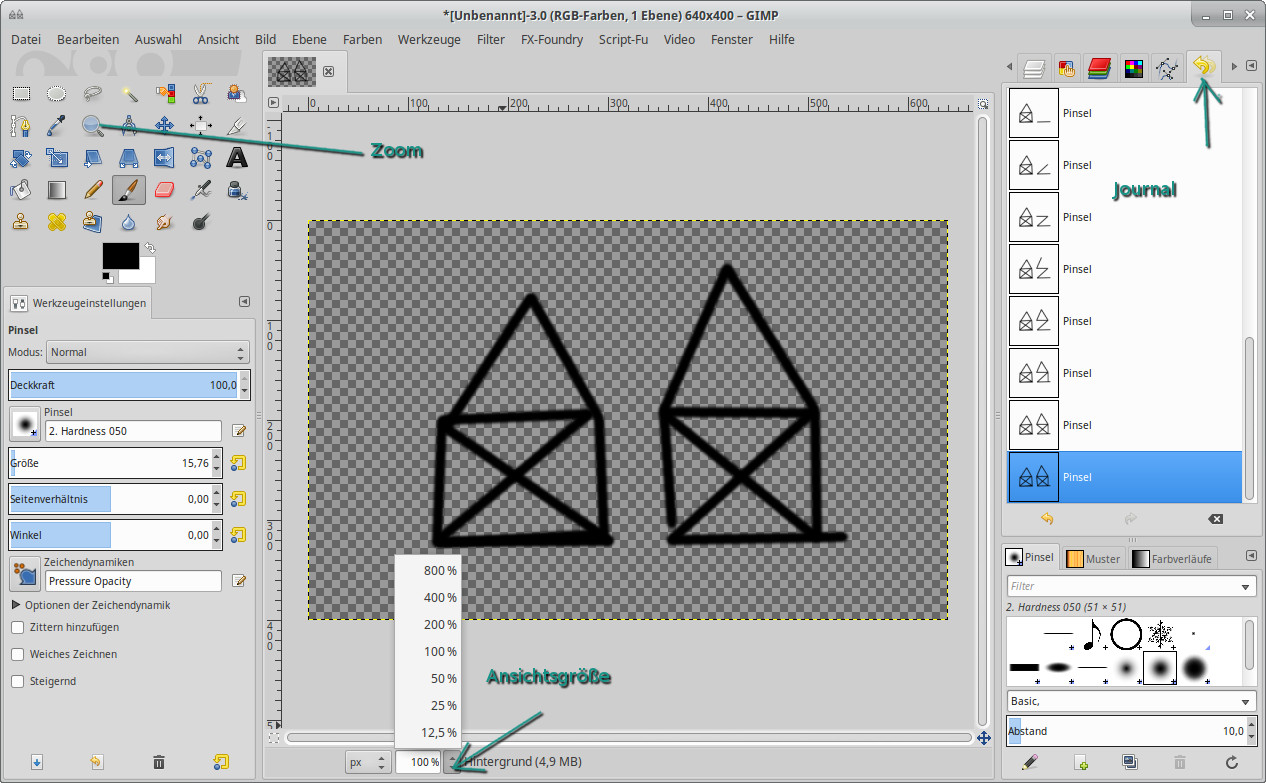Open the Modus dropdown set to Normal
This screenshot has width=1266, height=783.
(147, 352)
